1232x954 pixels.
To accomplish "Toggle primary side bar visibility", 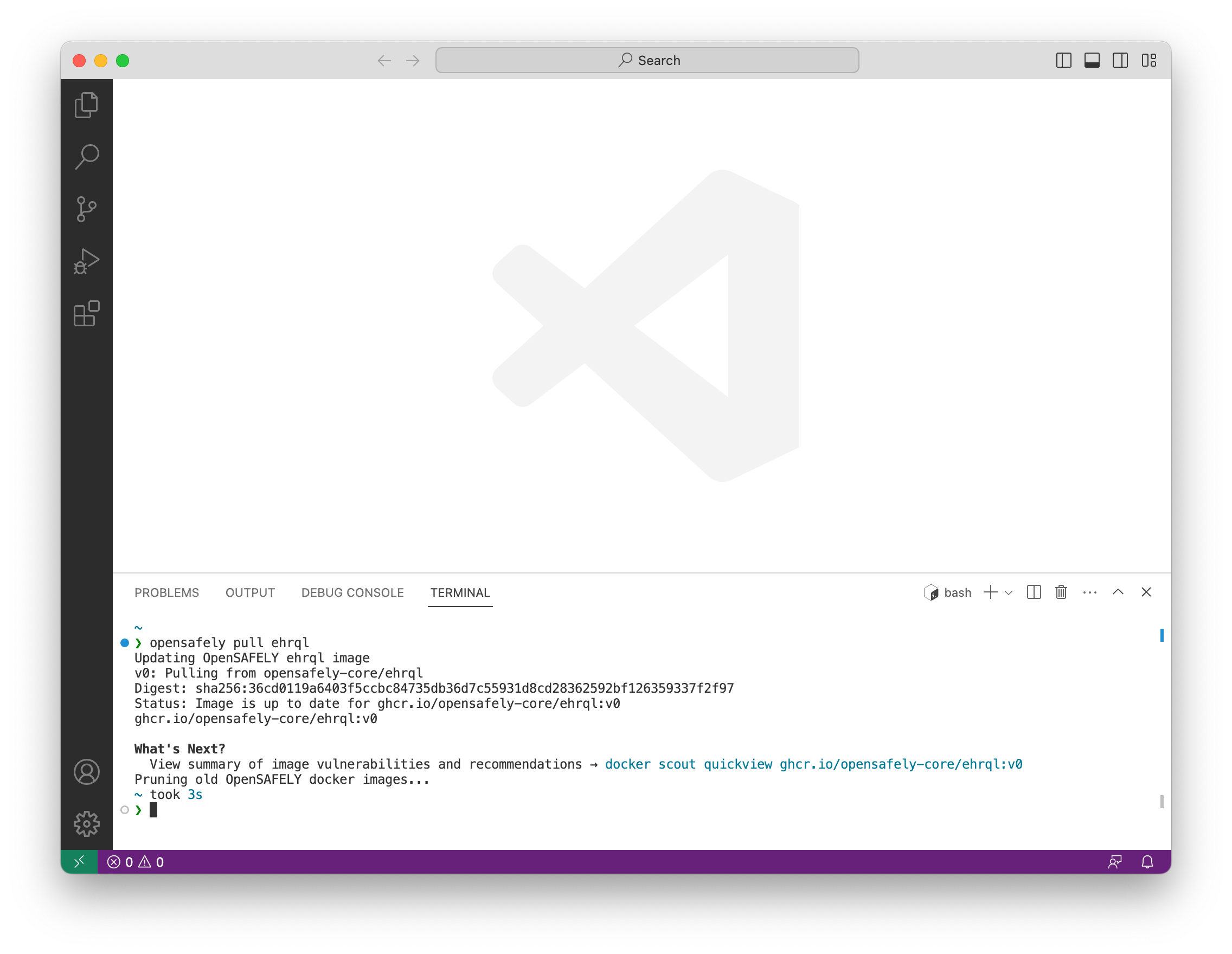I will pyautogui.click(x=1063, y=60).
